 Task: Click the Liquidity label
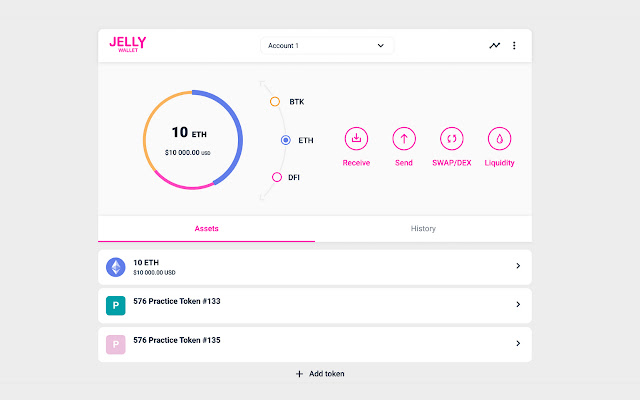click(x=500, y=163)
